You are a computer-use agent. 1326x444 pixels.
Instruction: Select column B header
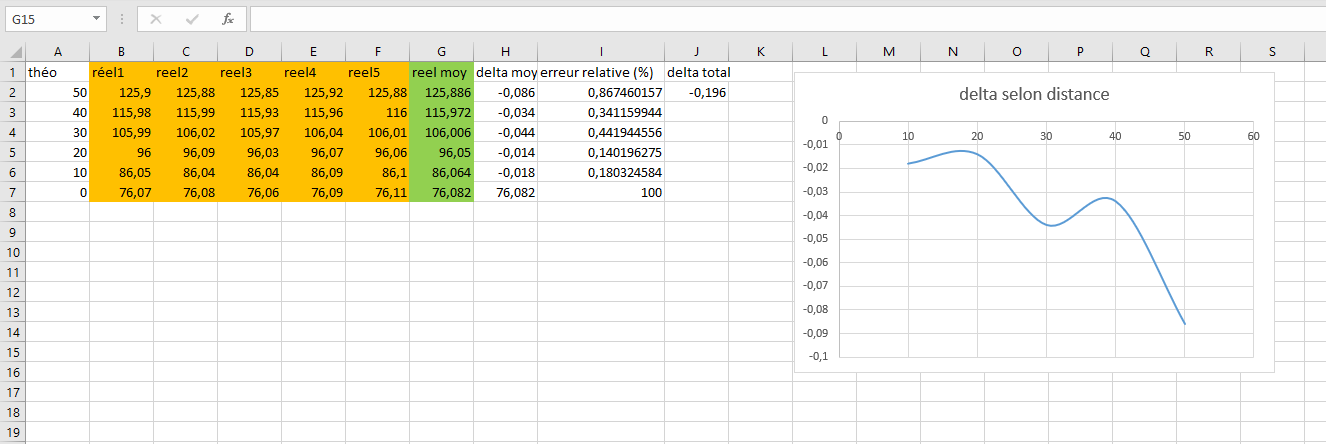coord(121,52)
